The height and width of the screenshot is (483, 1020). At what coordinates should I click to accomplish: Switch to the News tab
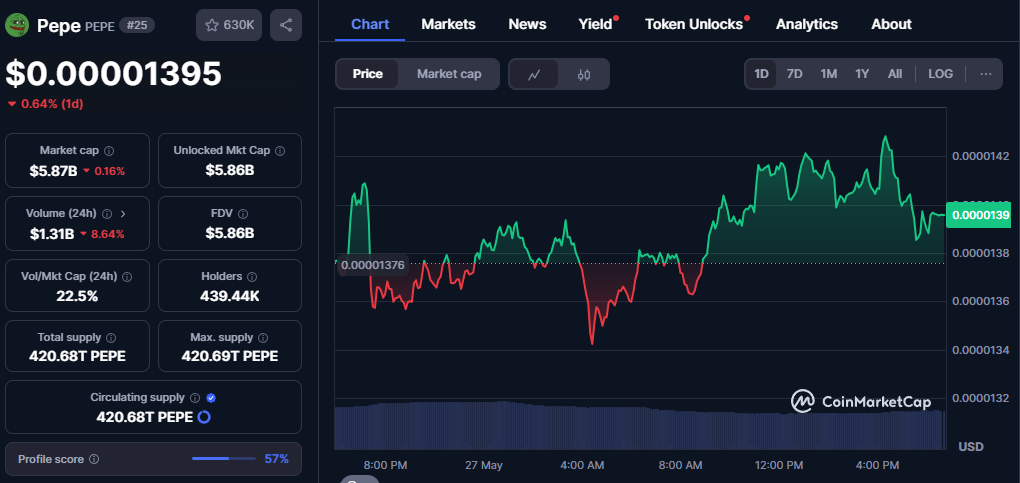pyautogui.click(x=527, y=25)
